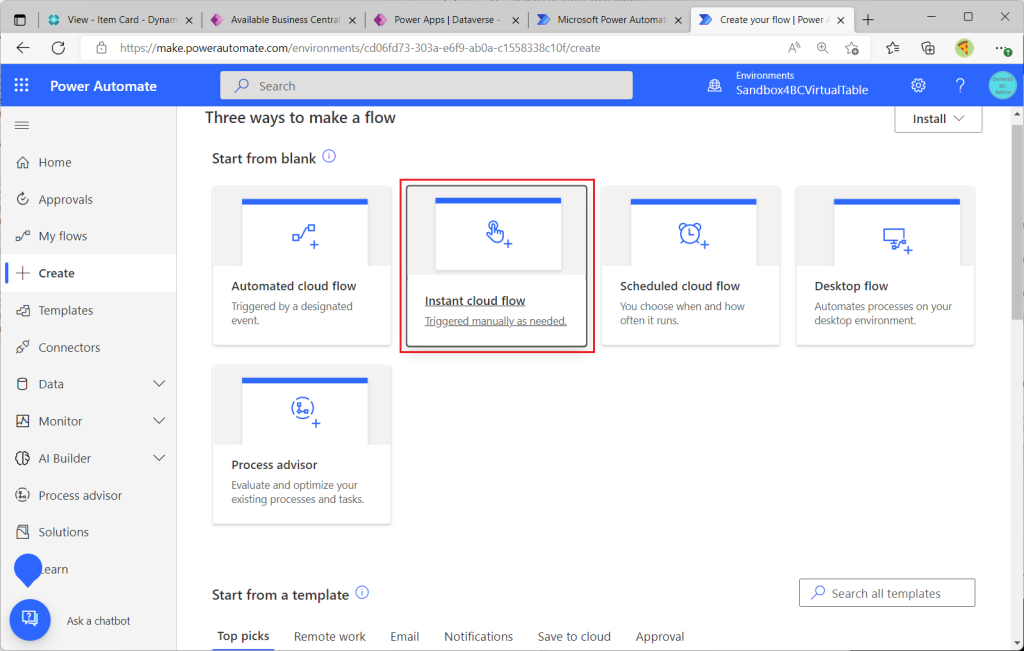The width and height of the screenshot is (1024, 651).
Task: Select the Save to cloud template tab
Action: (x=574, y=636)
